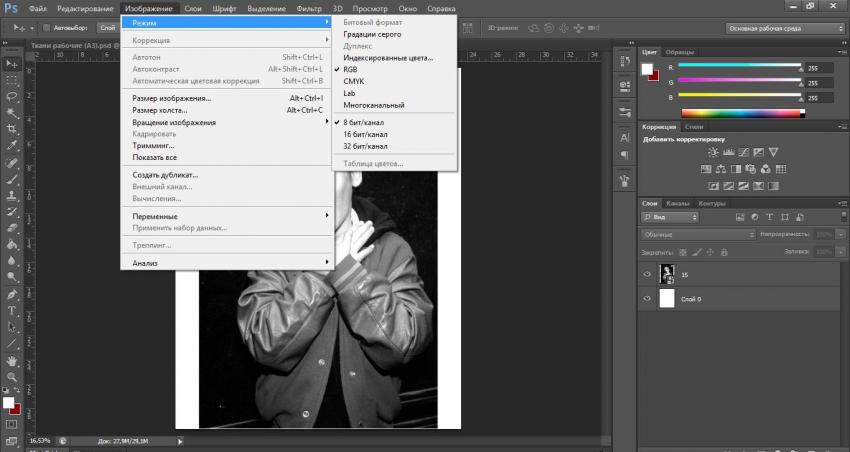Enable the Автовыбор checkbox

click(46, 28)
